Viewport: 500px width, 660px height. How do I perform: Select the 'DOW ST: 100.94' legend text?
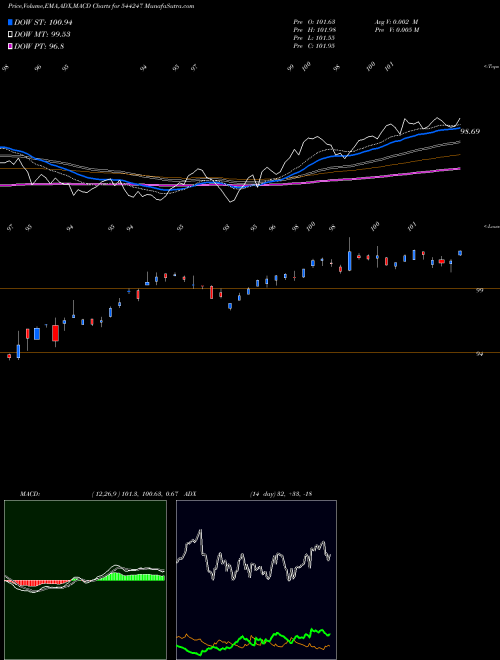click(43, 22)
